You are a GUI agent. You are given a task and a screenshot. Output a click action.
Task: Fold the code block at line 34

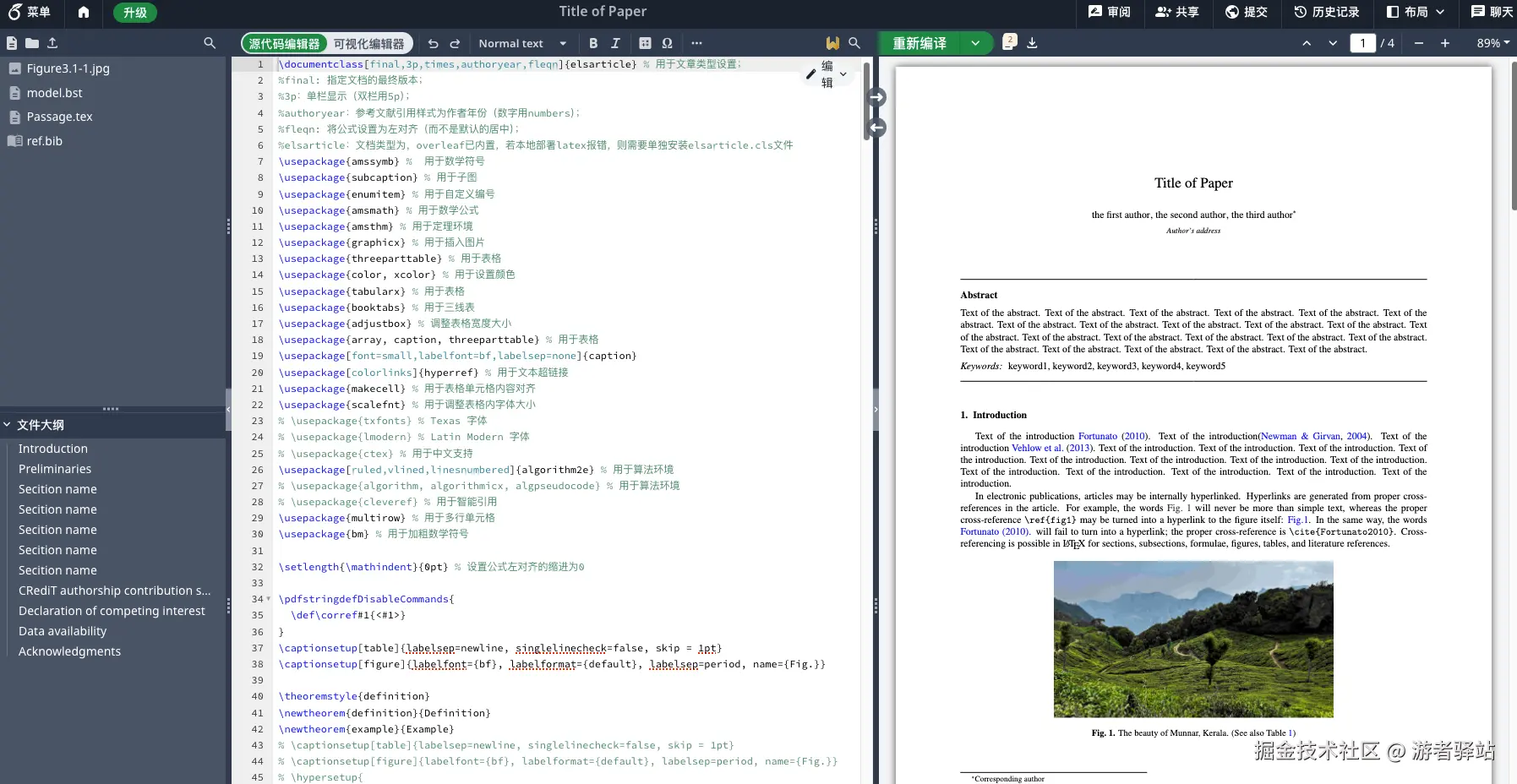pos(269,599)
